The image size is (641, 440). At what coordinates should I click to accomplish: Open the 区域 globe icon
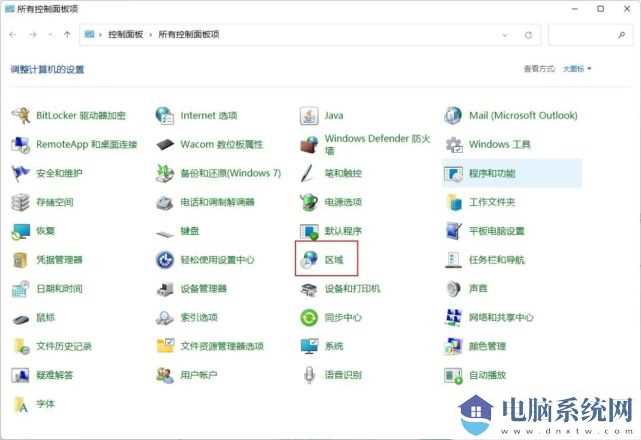point(309,260)
